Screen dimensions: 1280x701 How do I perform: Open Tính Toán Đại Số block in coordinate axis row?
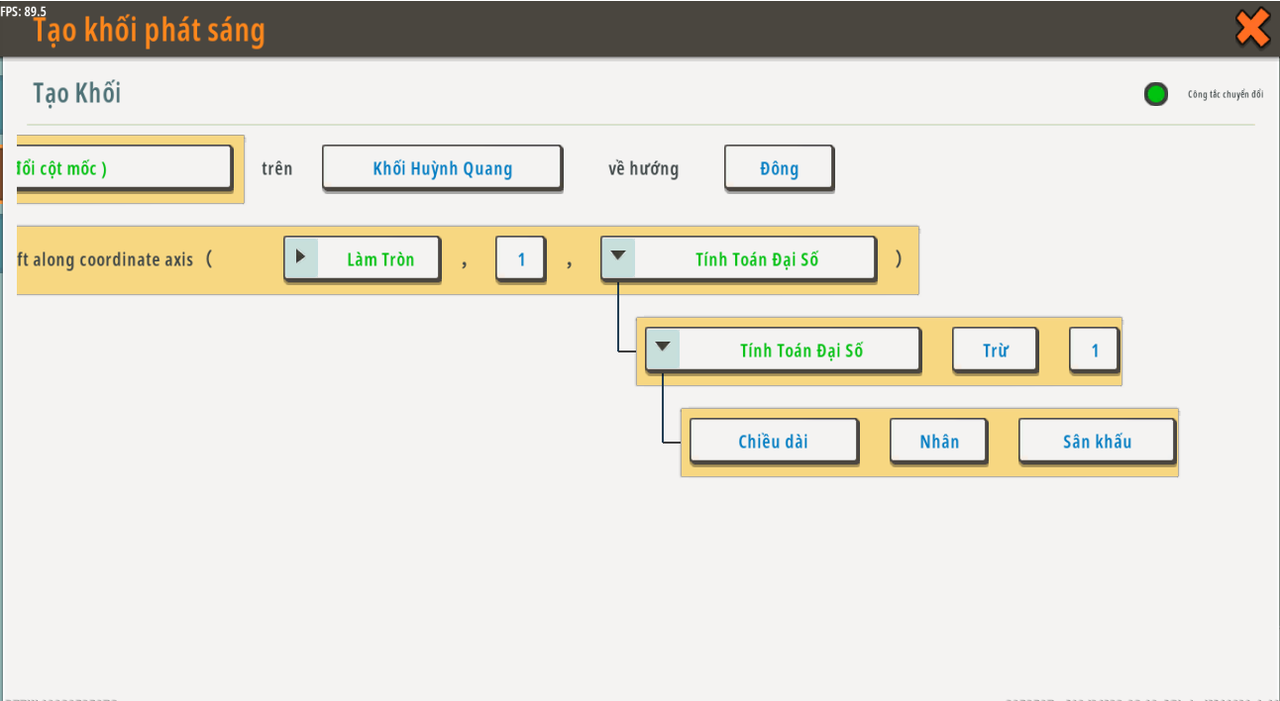point(756,259)
